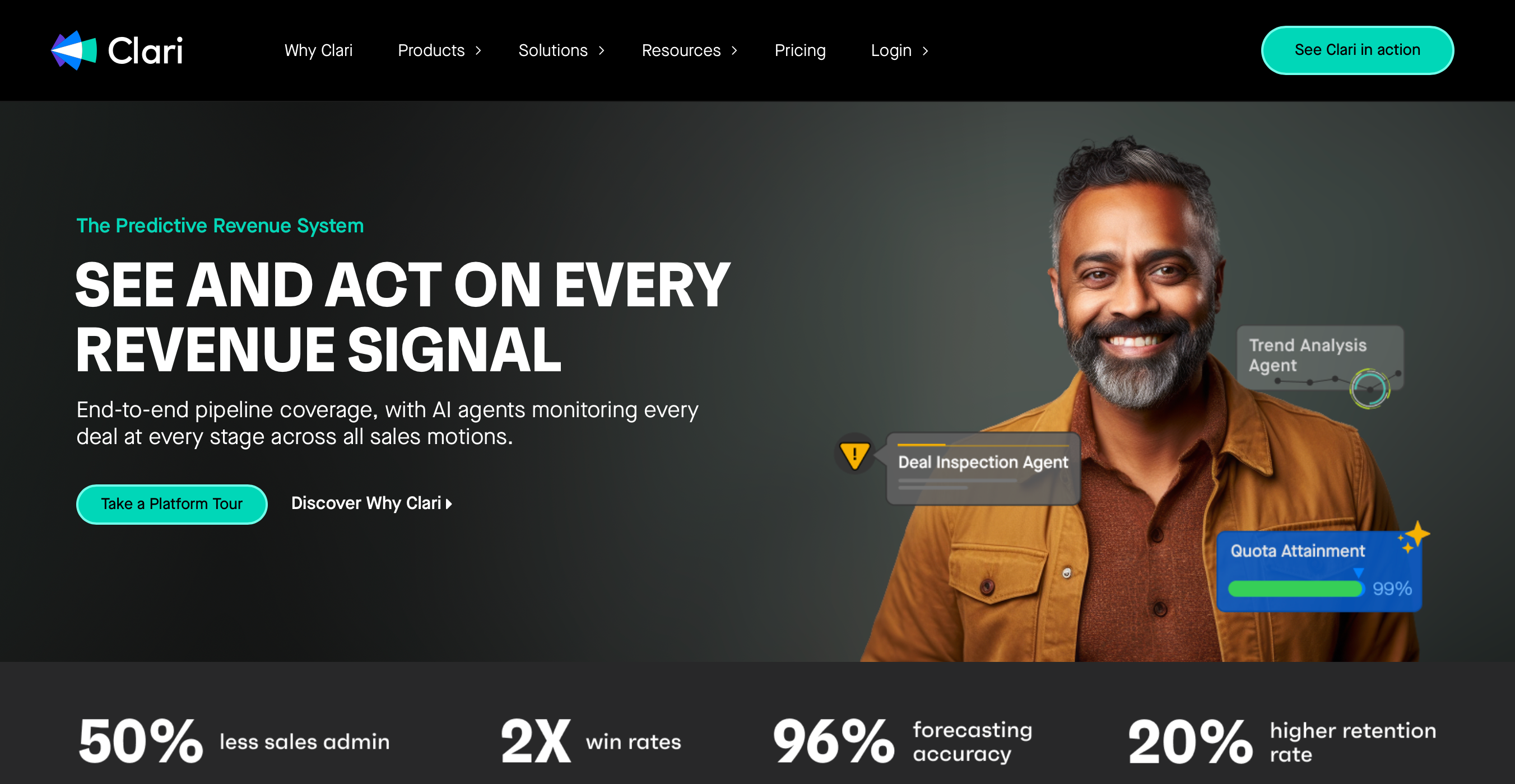Click the Take a Platform Tour button
This screenshot has height=784, width=1515.
point(172,503)
